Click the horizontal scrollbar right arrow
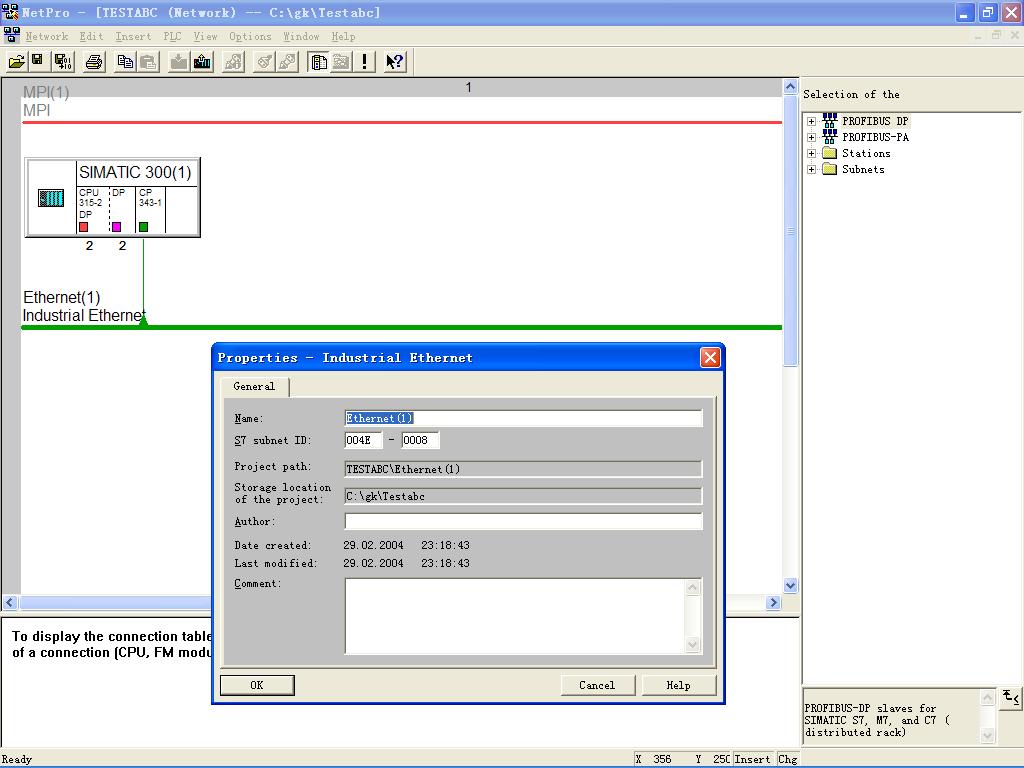The height and width of the screenshot is (768, 1024). [773, 602]
